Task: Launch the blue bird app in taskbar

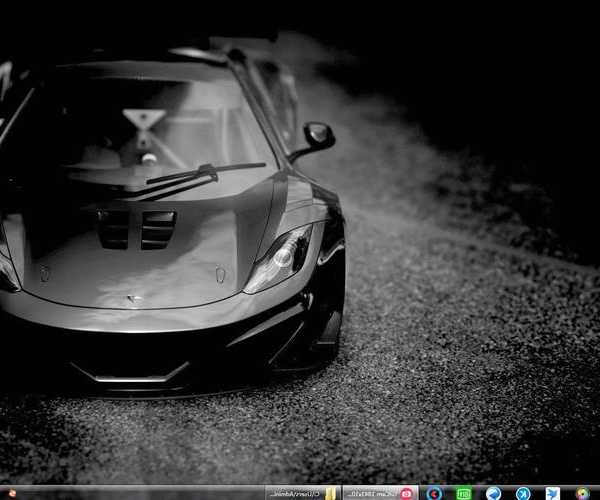Action: click(552, 492)
